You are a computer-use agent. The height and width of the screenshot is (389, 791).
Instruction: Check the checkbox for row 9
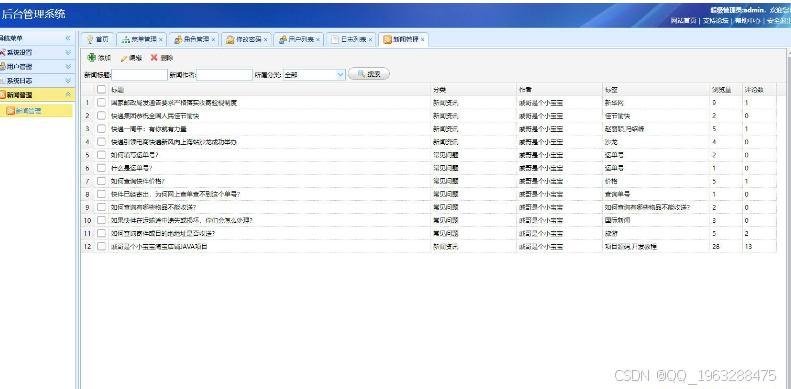click(101, 207)
